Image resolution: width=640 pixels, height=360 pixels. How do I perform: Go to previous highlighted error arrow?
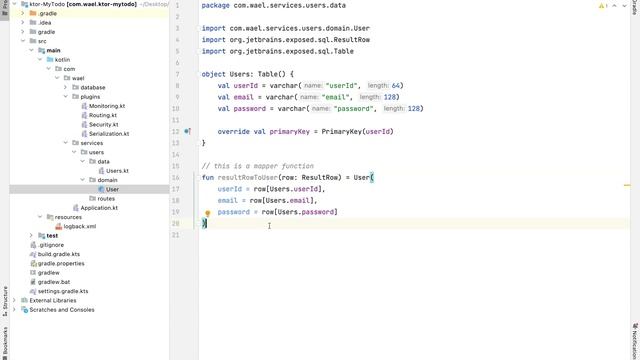pos(614,6)
